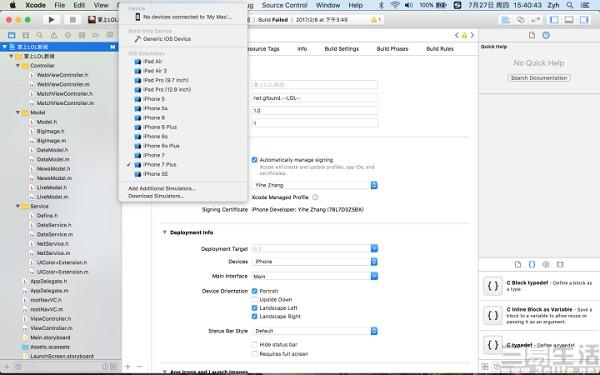Choose Download Simulators... menu entry

click(156, 196)
